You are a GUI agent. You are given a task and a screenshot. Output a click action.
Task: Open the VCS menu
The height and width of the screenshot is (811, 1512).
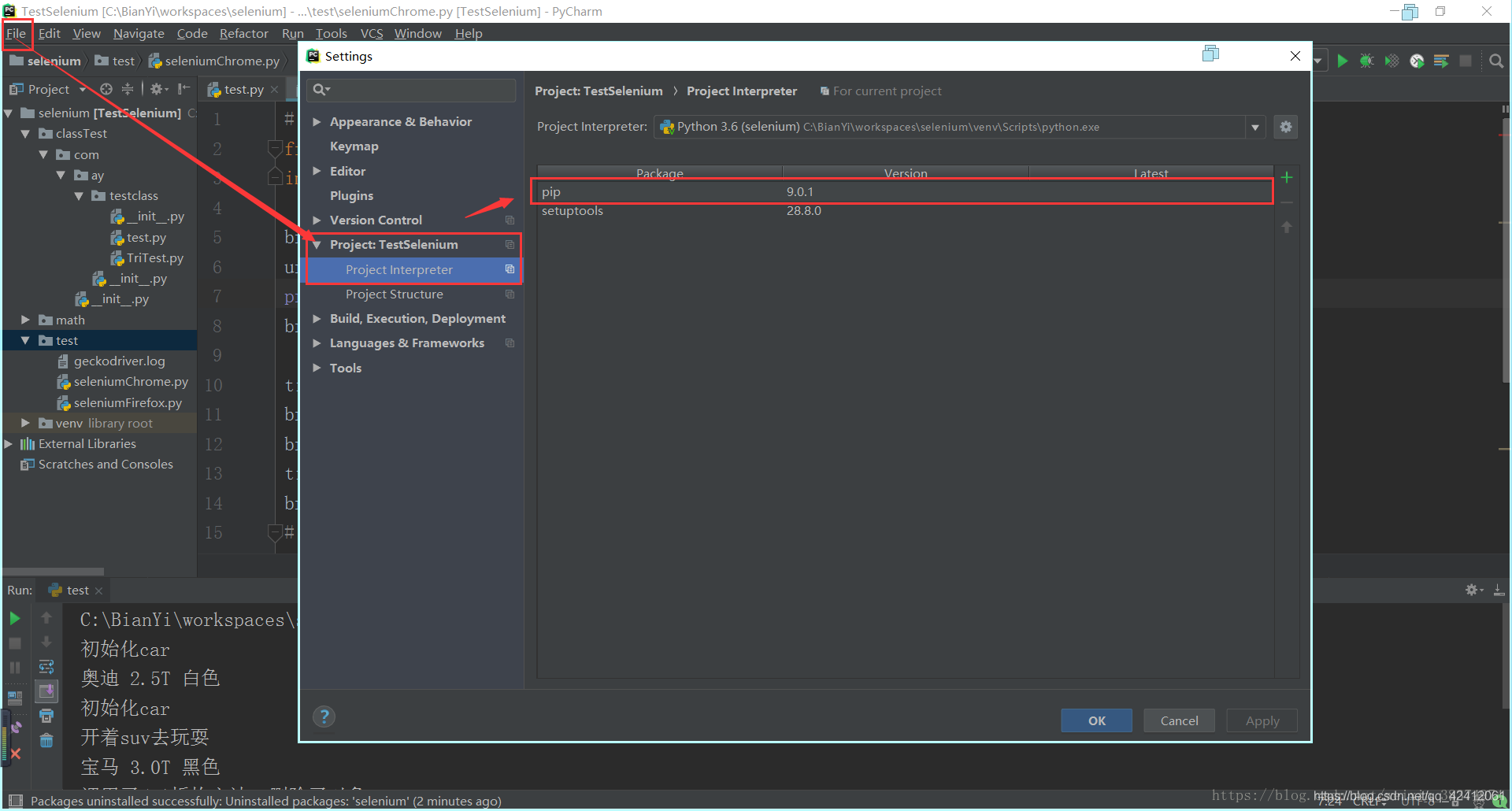[372, 33]
